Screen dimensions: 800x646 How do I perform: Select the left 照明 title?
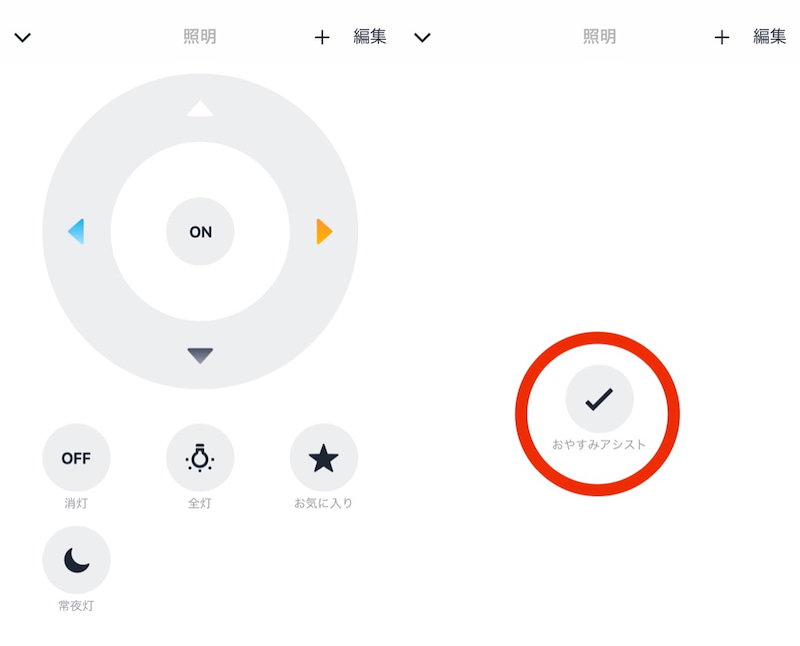click(x=200, y=36)
